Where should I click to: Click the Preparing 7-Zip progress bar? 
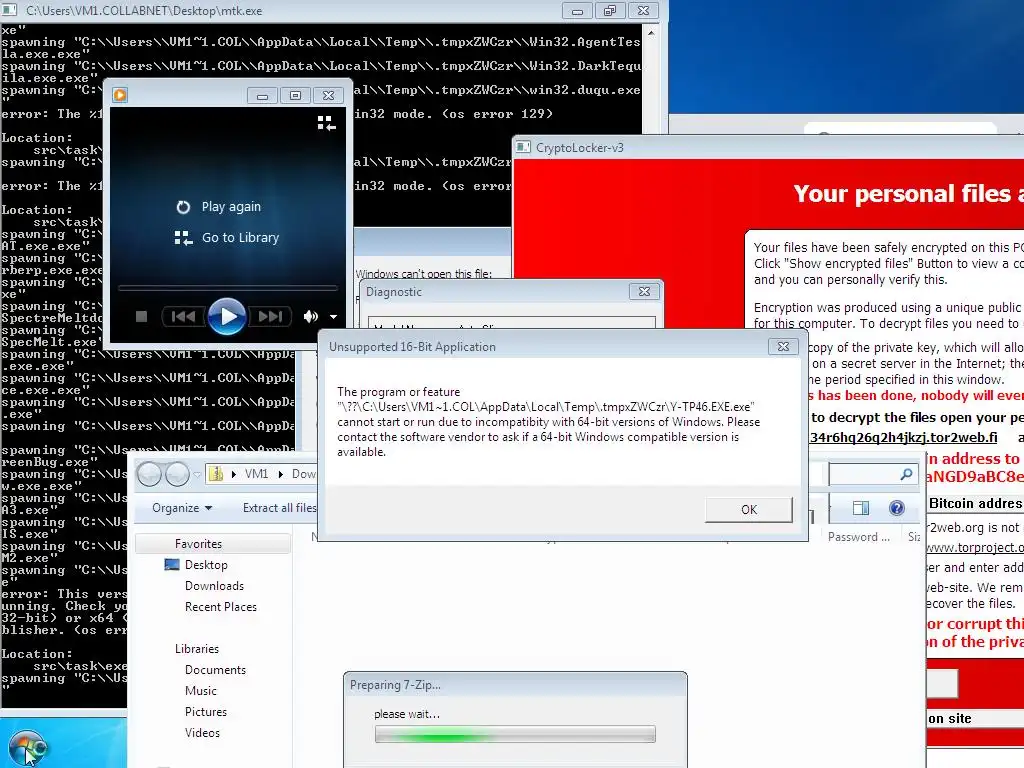point(515,734)
